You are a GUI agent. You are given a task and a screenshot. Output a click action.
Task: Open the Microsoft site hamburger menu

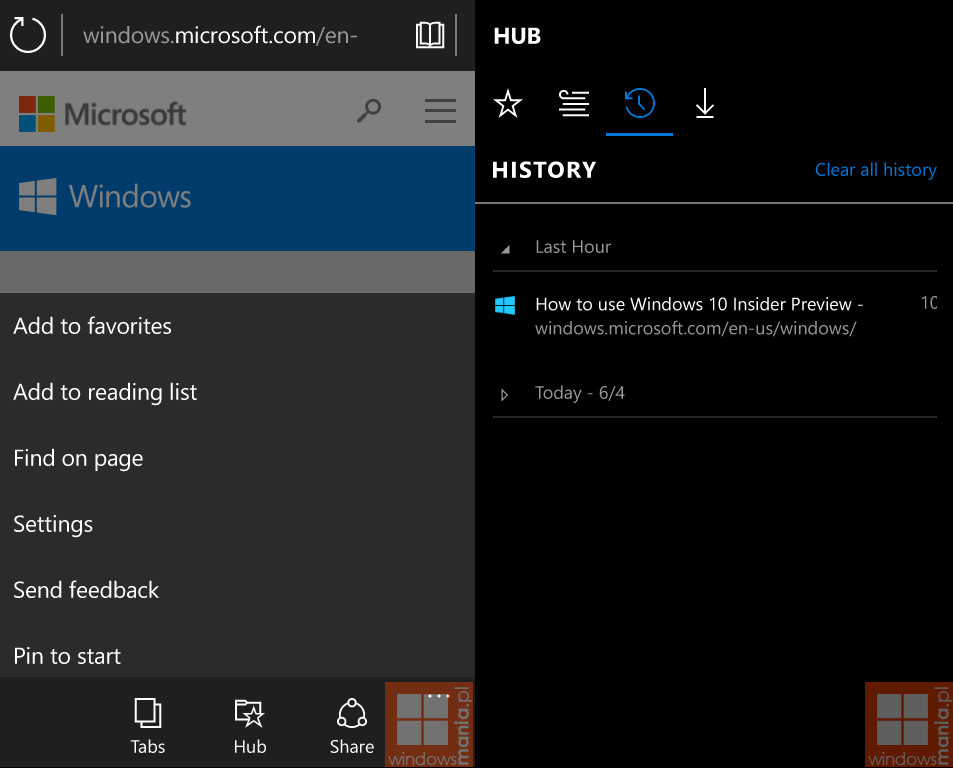[440, 111]
